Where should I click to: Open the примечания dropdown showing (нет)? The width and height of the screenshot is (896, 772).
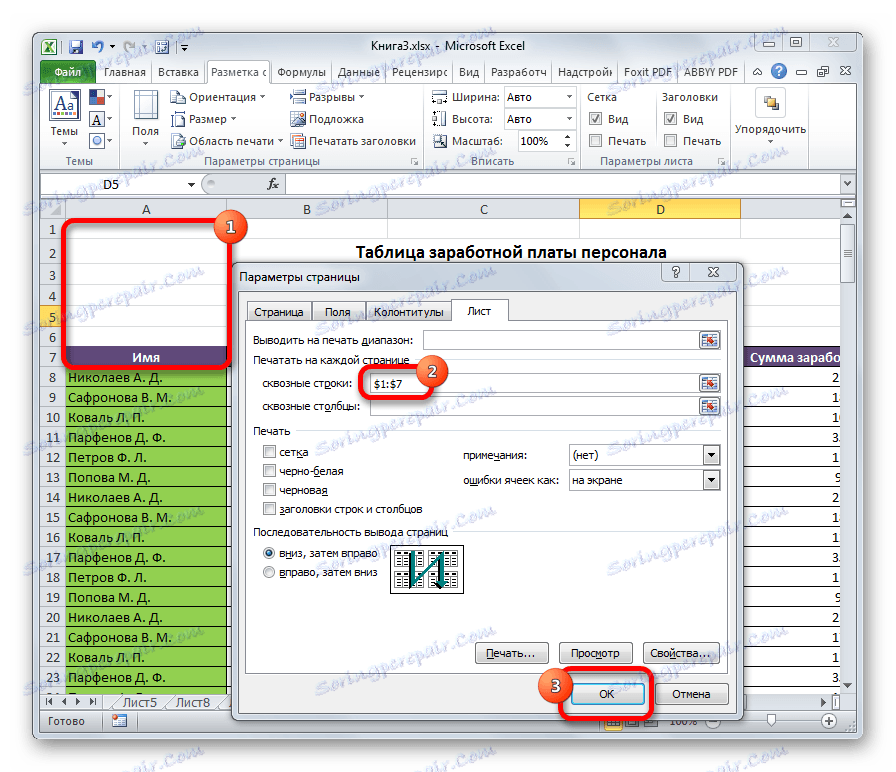(711, 454)
